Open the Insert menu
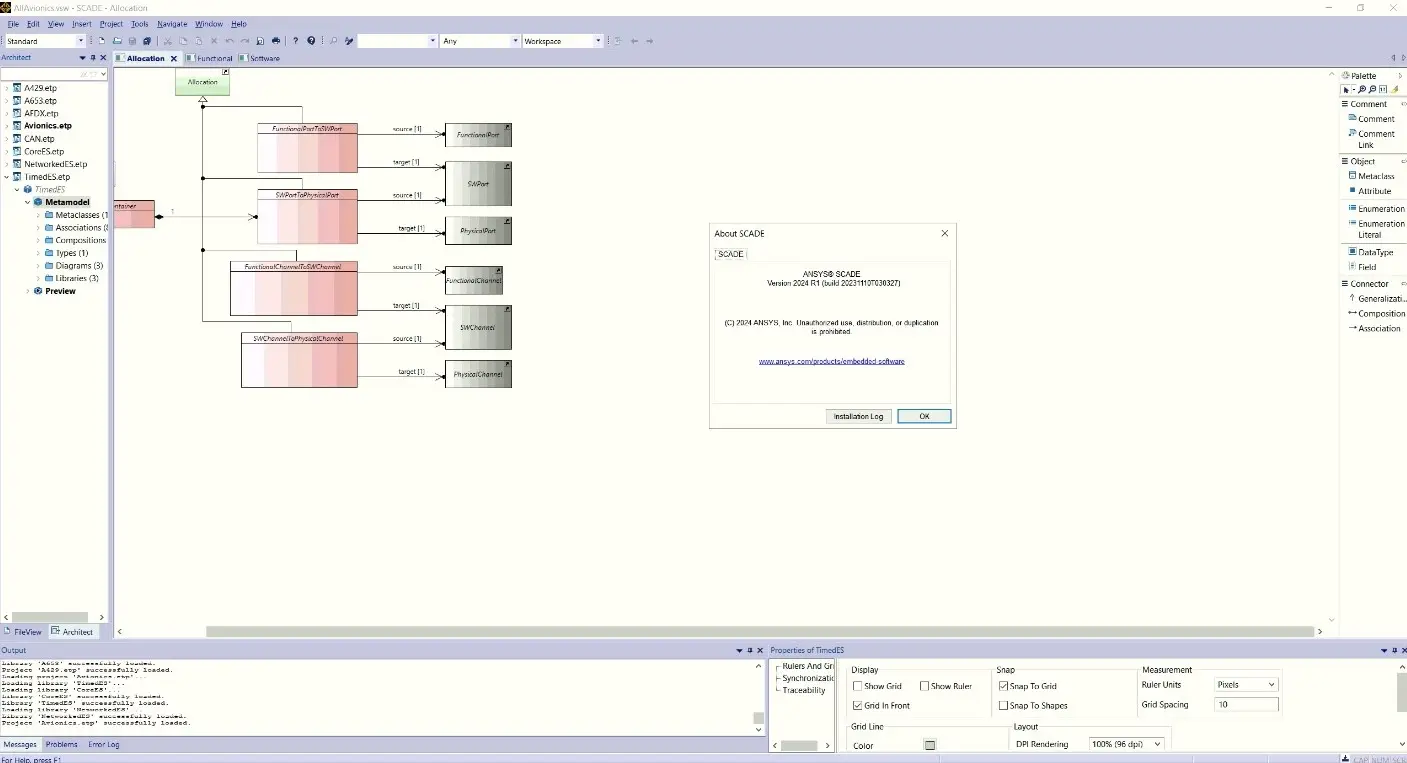 click(x=81, y=24)
